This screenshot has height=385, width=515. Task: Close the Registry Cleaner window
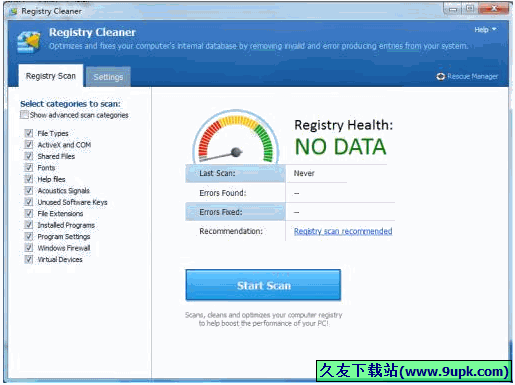click(494, 9)
